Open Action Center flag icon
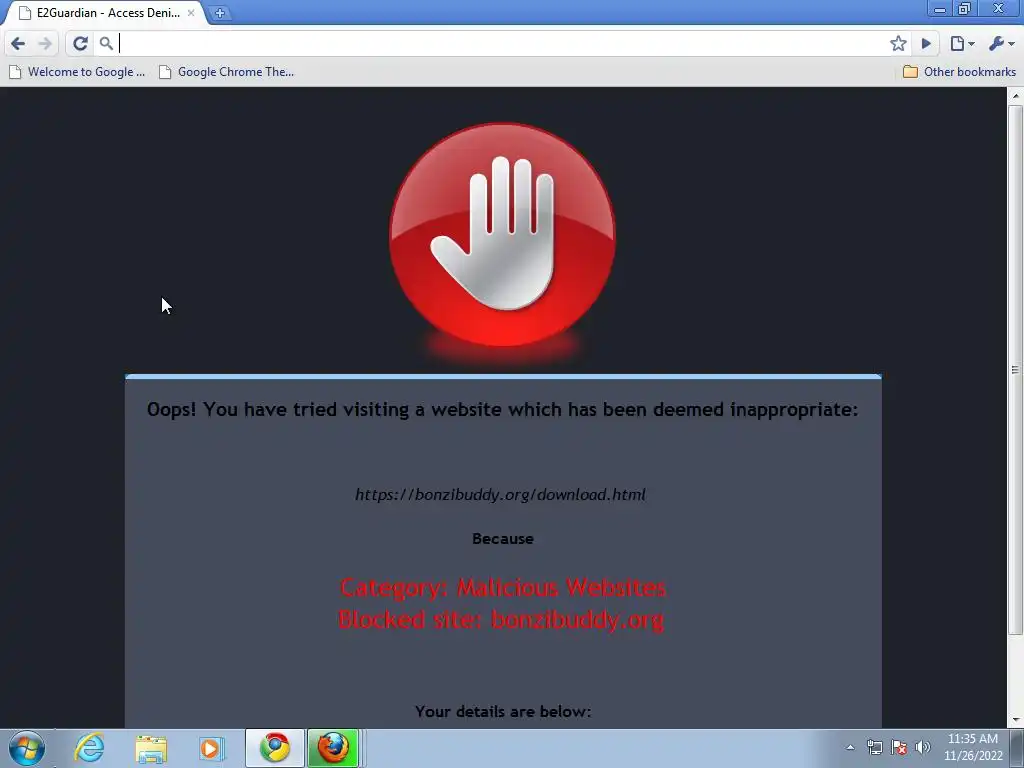Screen dimensions: 1024x768 pyautogui.click(x=899, y=747)
